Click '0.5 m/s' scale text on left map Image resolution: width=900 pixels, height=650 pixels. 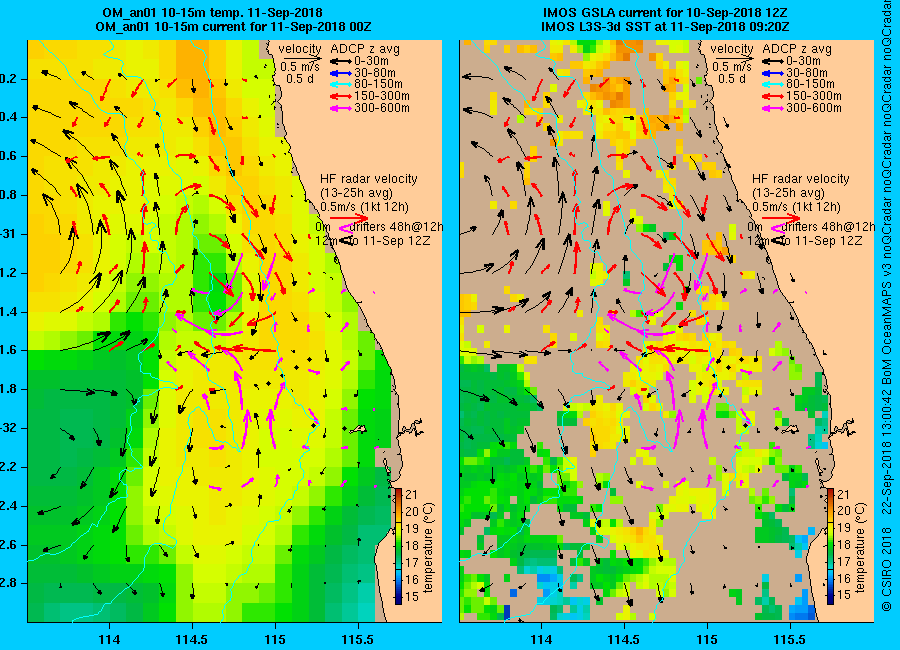(300, 67)
